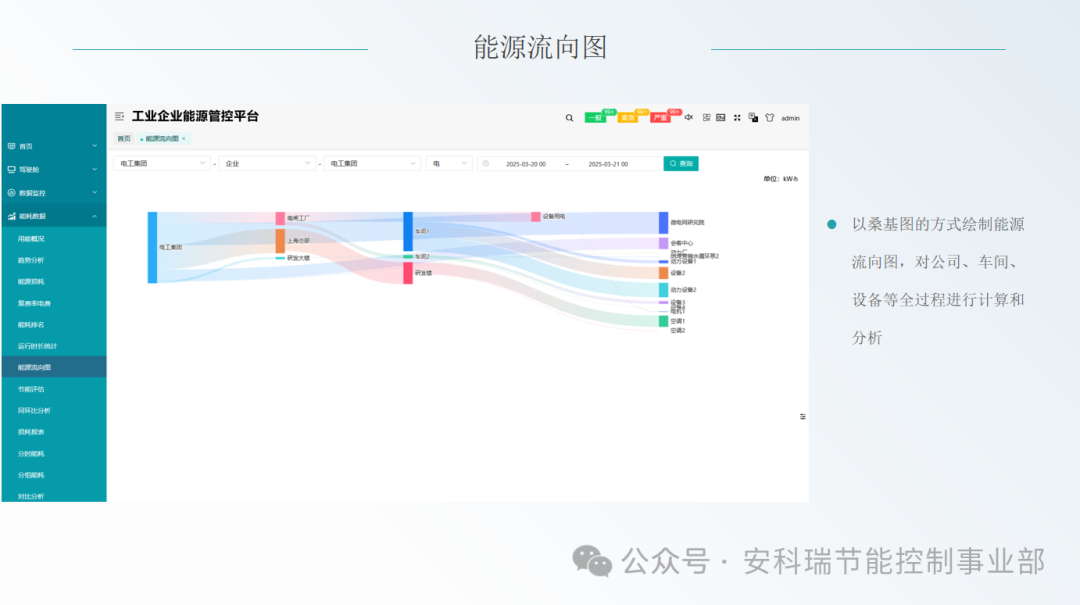Open 用能概况 in the sidebar
1080x605 pixels.
[x=54, y=239]
